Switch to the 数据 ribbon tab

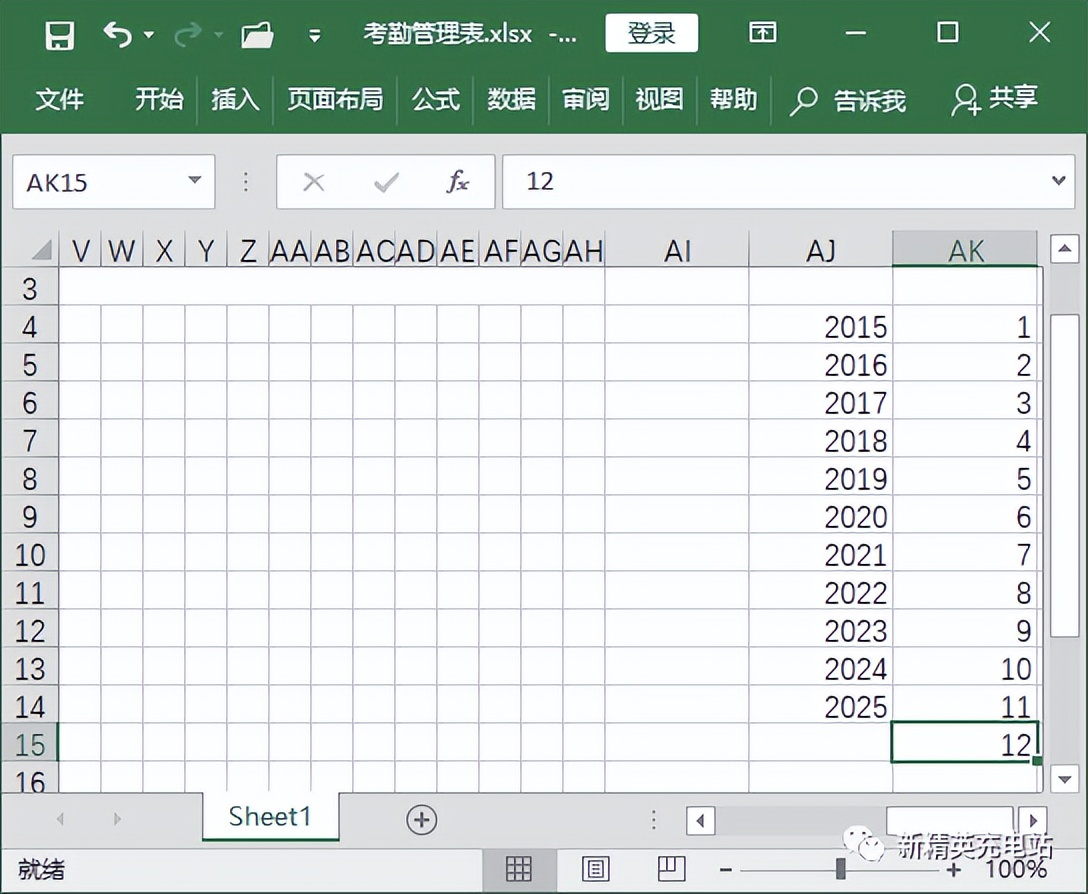[511, 100]
